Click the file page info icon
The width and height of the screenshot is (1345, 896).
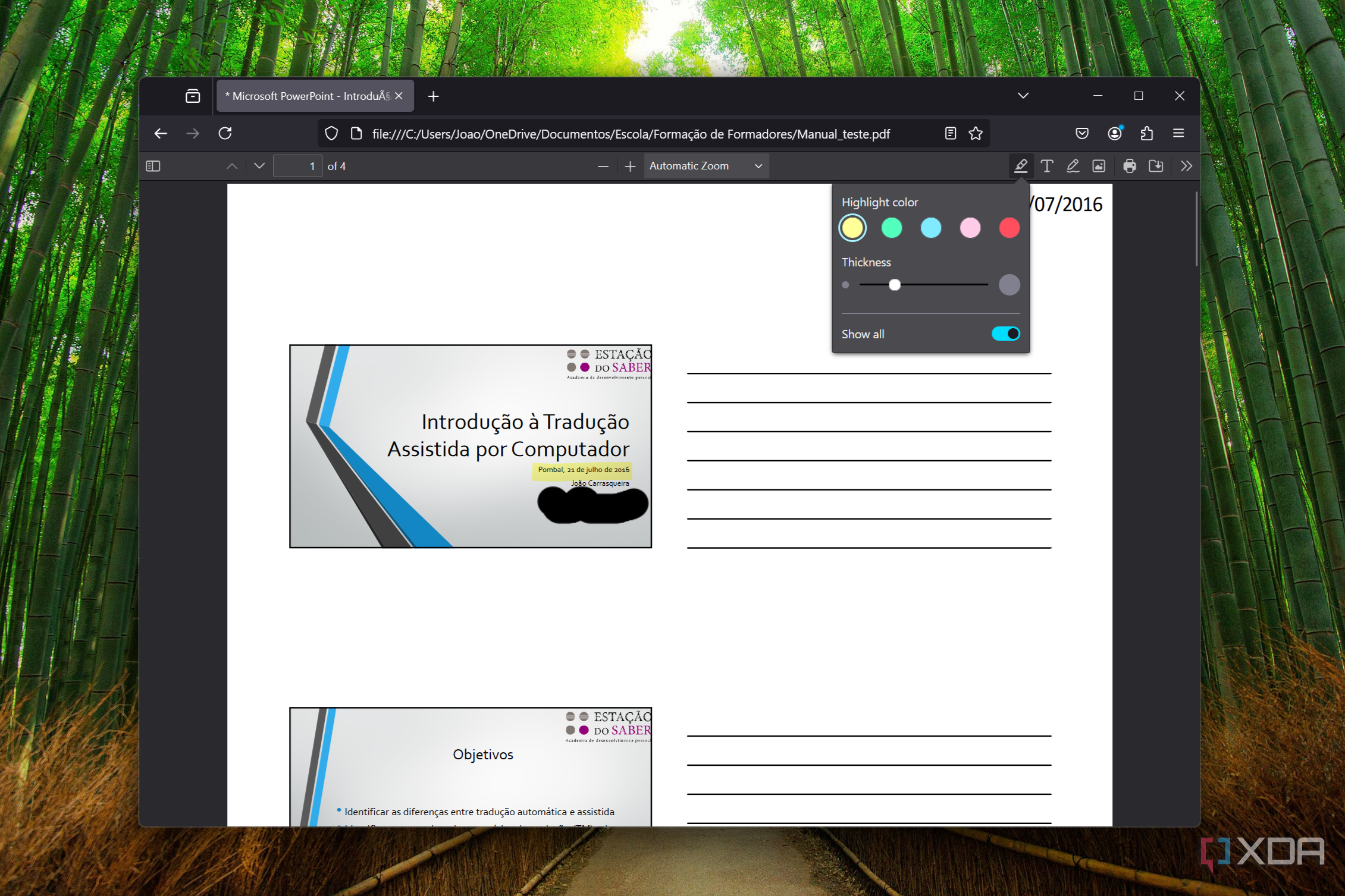356,134
